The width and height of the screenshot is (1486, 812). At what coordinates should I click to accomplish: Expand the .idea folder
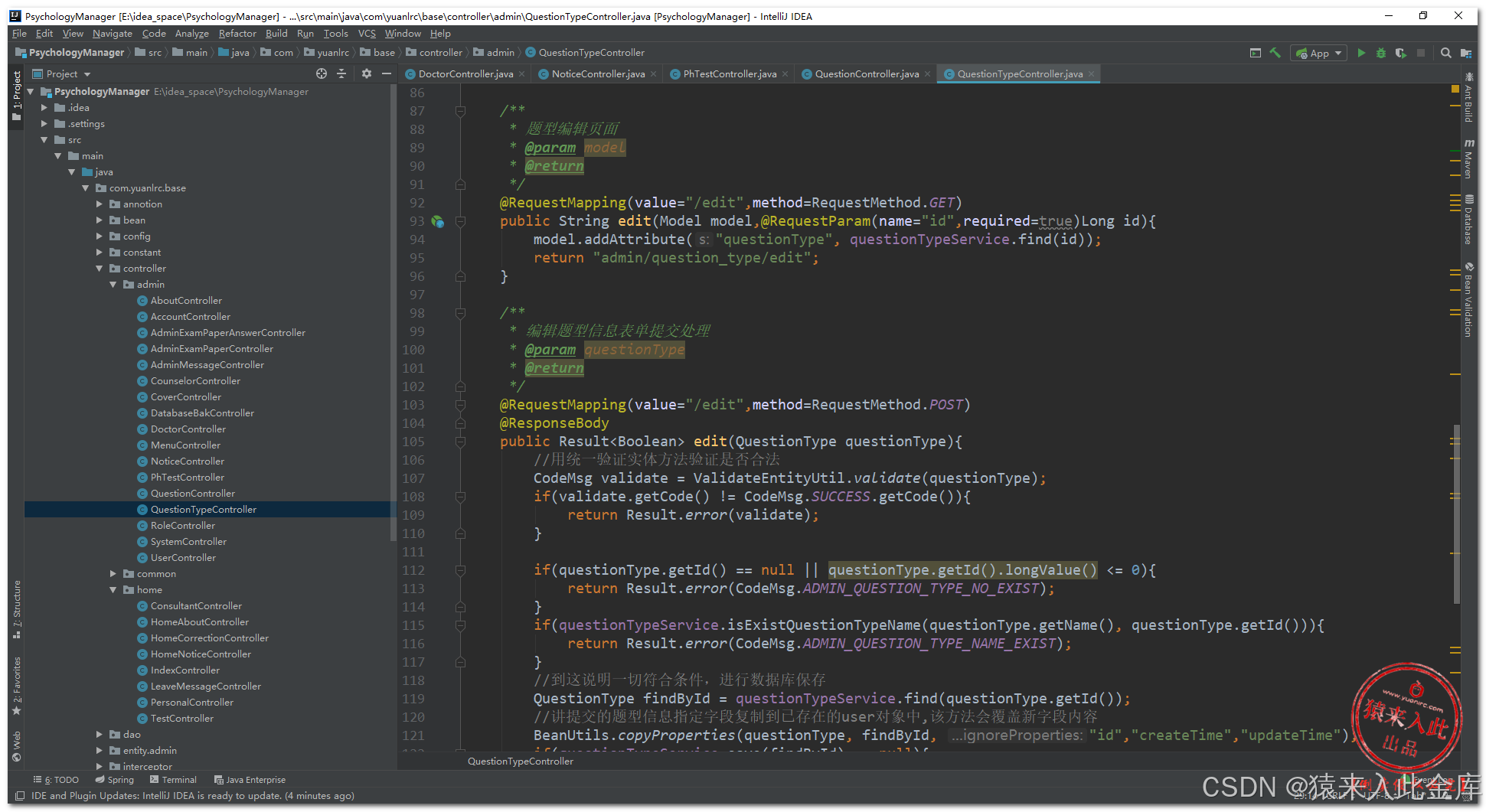[44, 108]
